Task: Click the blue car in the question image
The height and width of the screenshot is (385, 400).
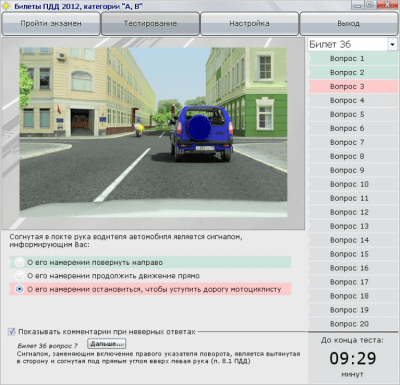Action: [201, 133]
